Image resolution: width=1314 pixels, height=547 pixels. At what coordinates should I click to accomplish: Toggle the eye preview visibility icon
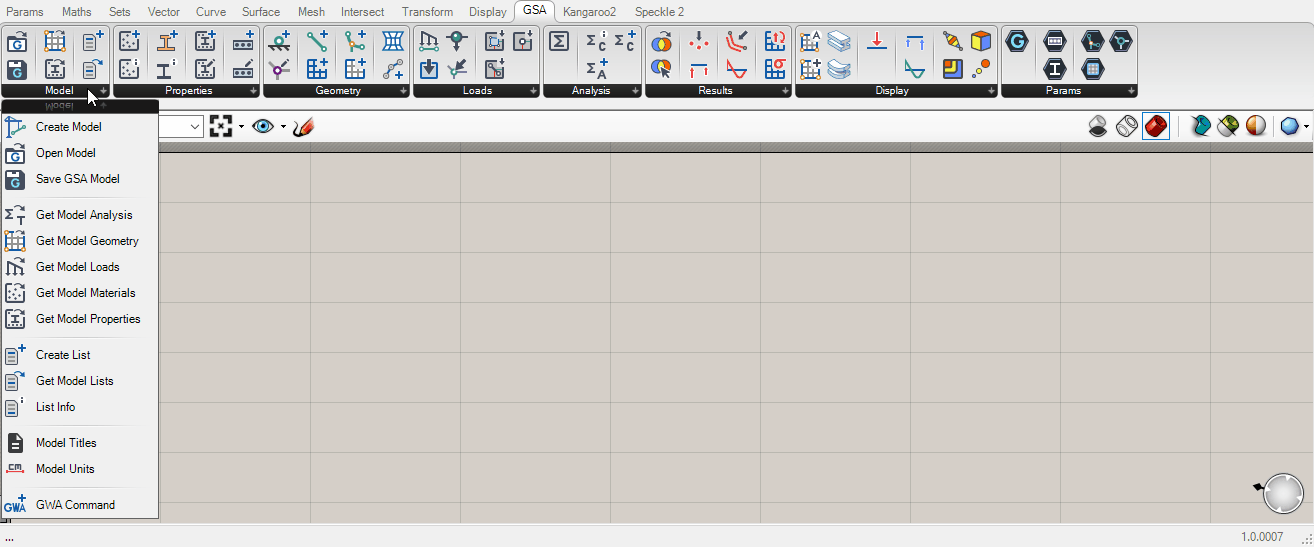tap(263, 127)
